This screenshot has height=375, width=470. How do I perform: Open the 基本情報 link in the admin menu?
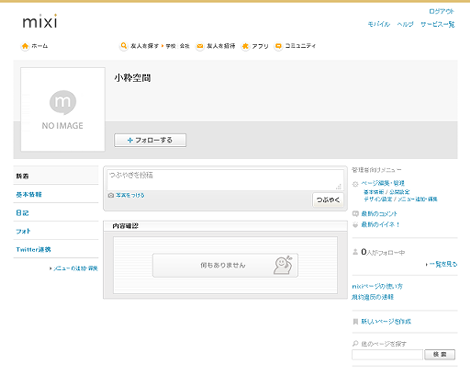373,192
